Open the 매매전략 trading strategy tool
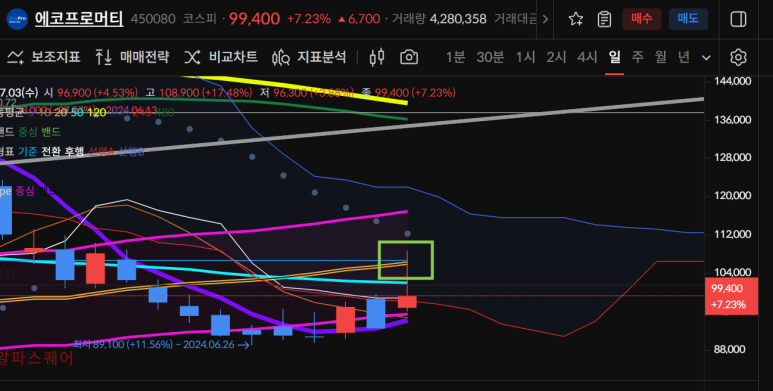 coord(132,57)
